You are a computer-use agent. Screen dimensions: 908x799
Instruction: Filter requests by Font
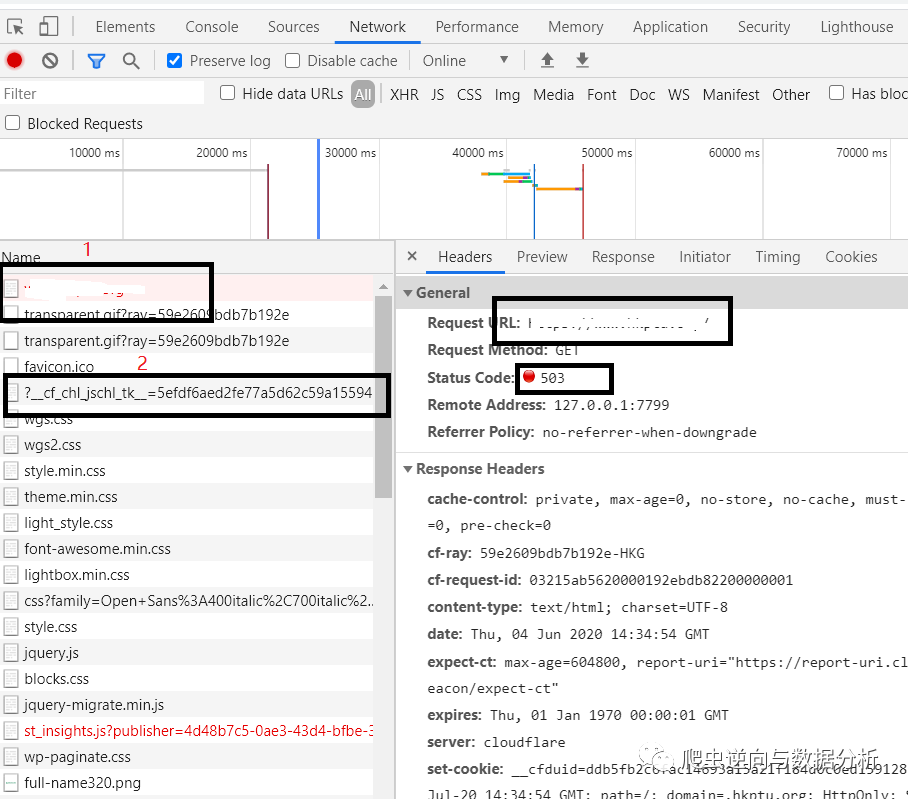coord(602,94)
